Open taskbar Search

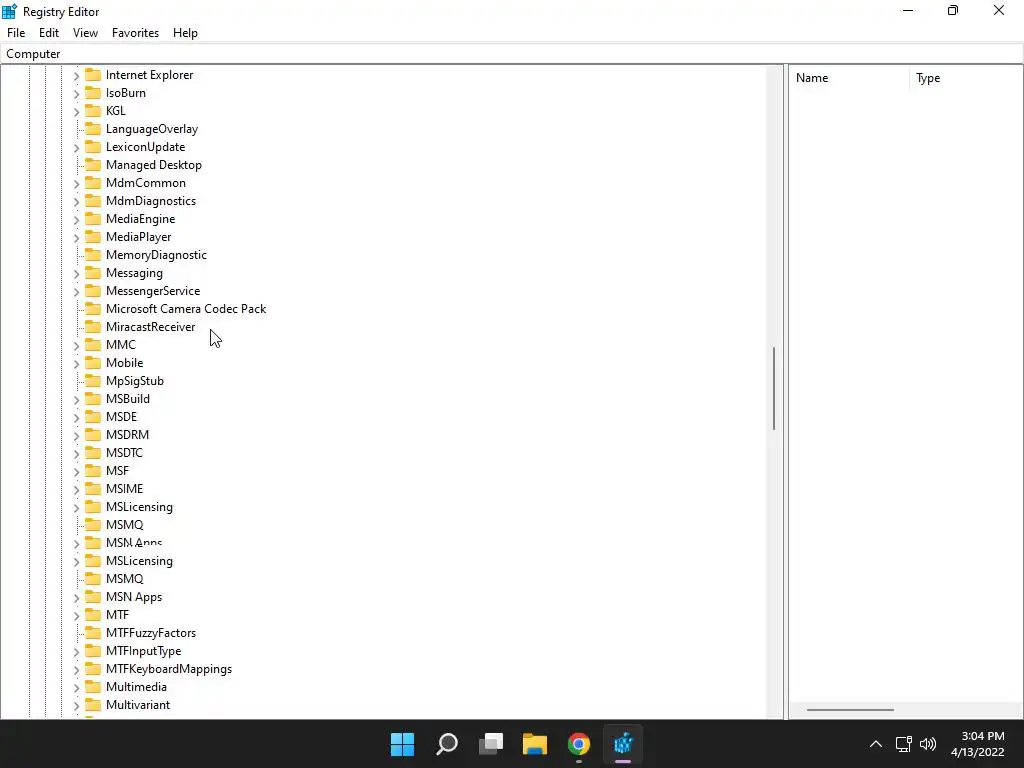[447, 744]
